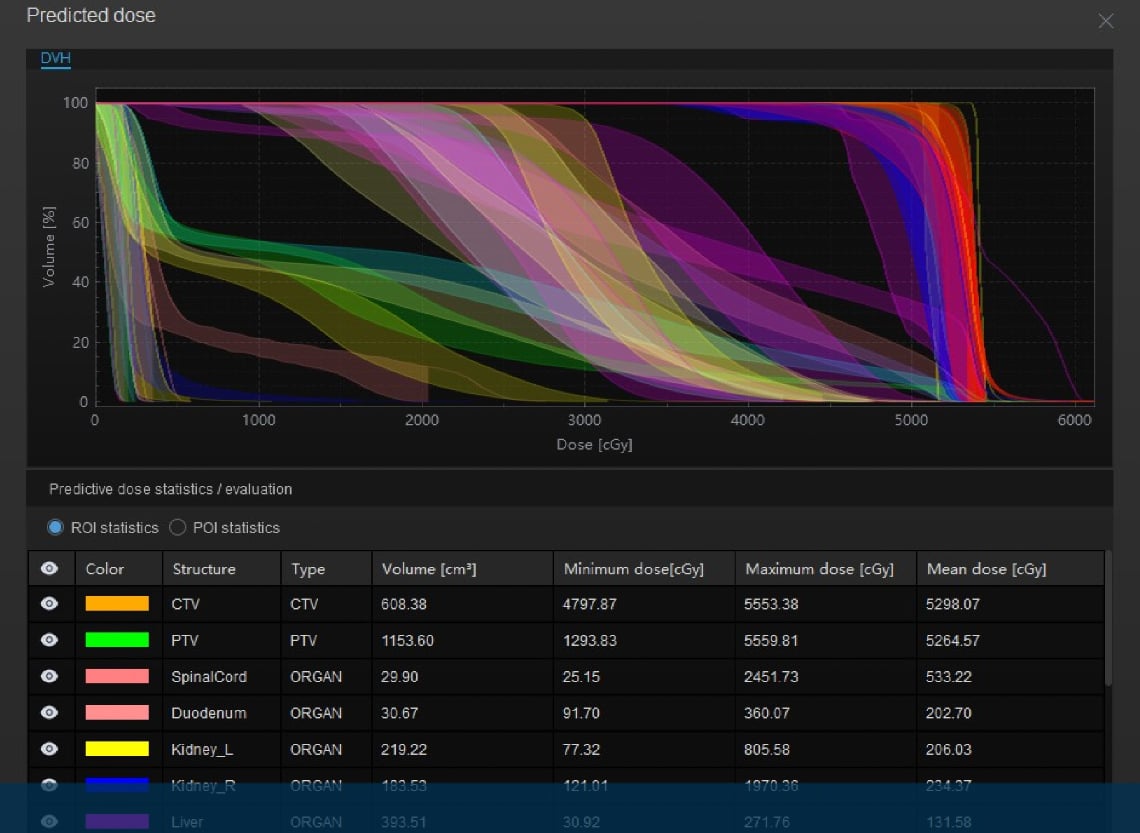Click Kidney_L maximum dose 805.58
The height and width of the screenshot is (833, 1140).
click(x=766, y=749)
